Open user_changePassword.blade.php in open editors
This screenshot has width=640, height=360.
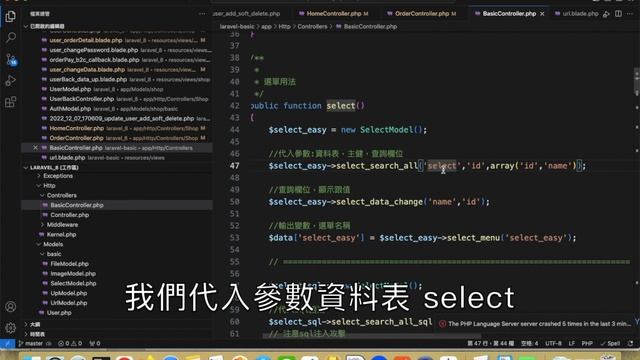pos(93,50)
